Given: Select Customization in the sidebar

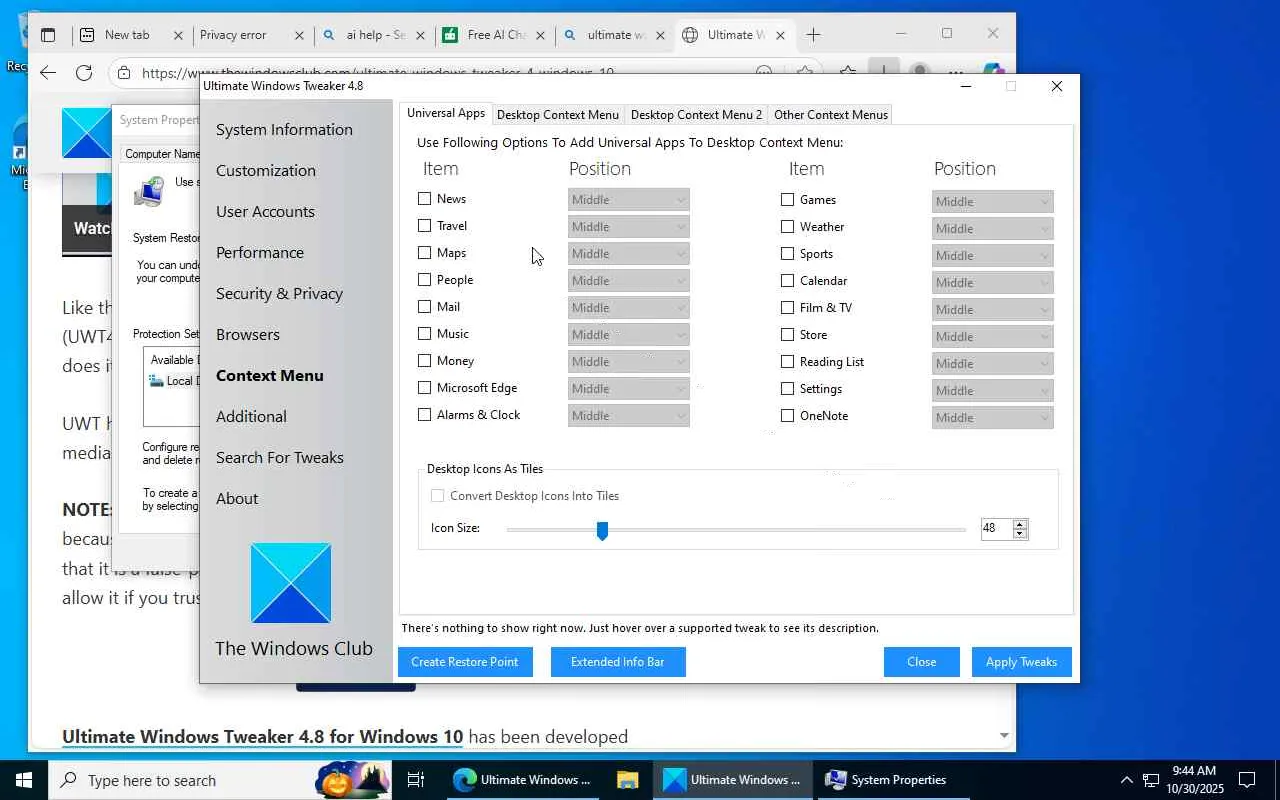Looking at the screenshot, I should 266,171.
